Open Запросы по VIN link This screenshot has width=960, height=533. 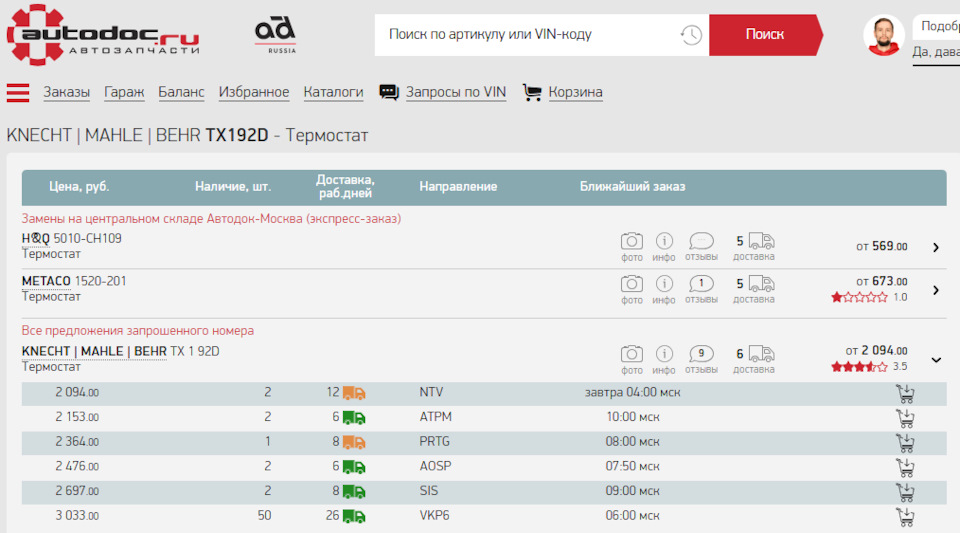456,92
